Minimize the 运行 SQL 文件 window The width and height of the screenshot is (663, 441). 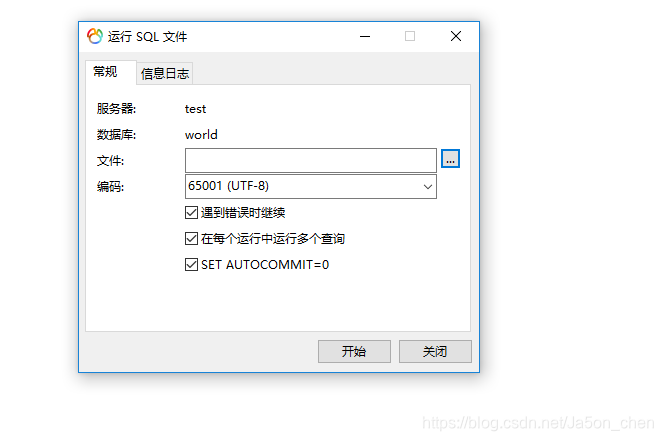tap(365, 36)
